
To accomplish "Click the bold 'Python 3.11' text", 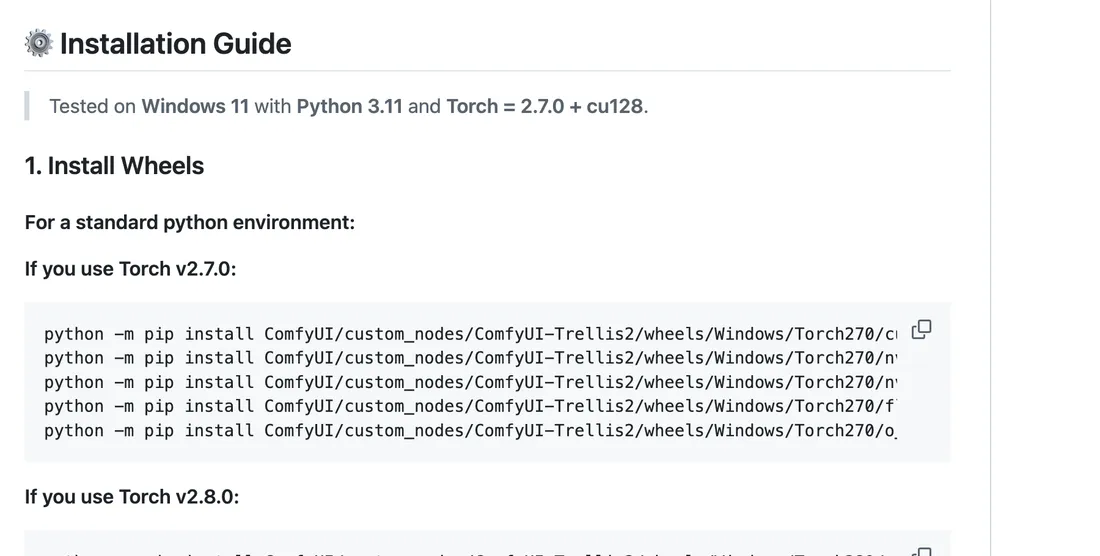I will [349, 107].
